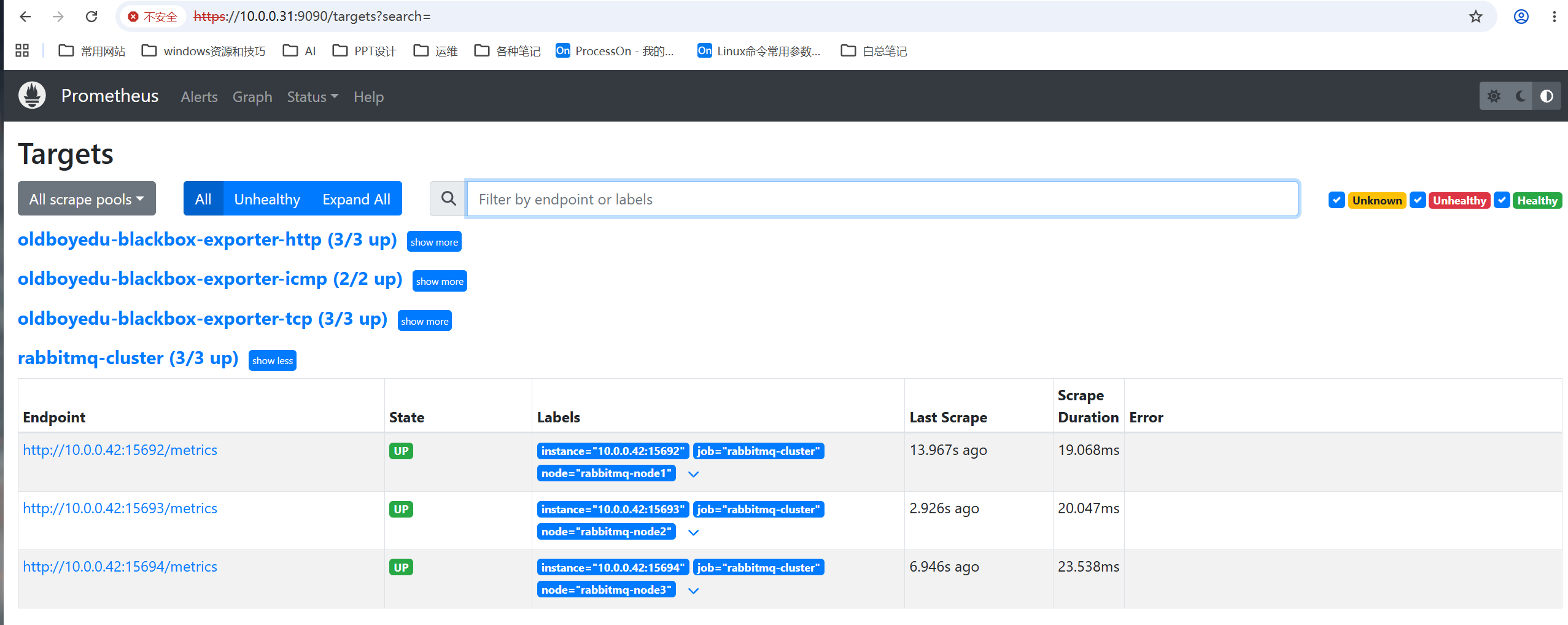
Task: Show more for oldboyedu-blackbox-exporter-tcp
Action: (x=425, y=320)
